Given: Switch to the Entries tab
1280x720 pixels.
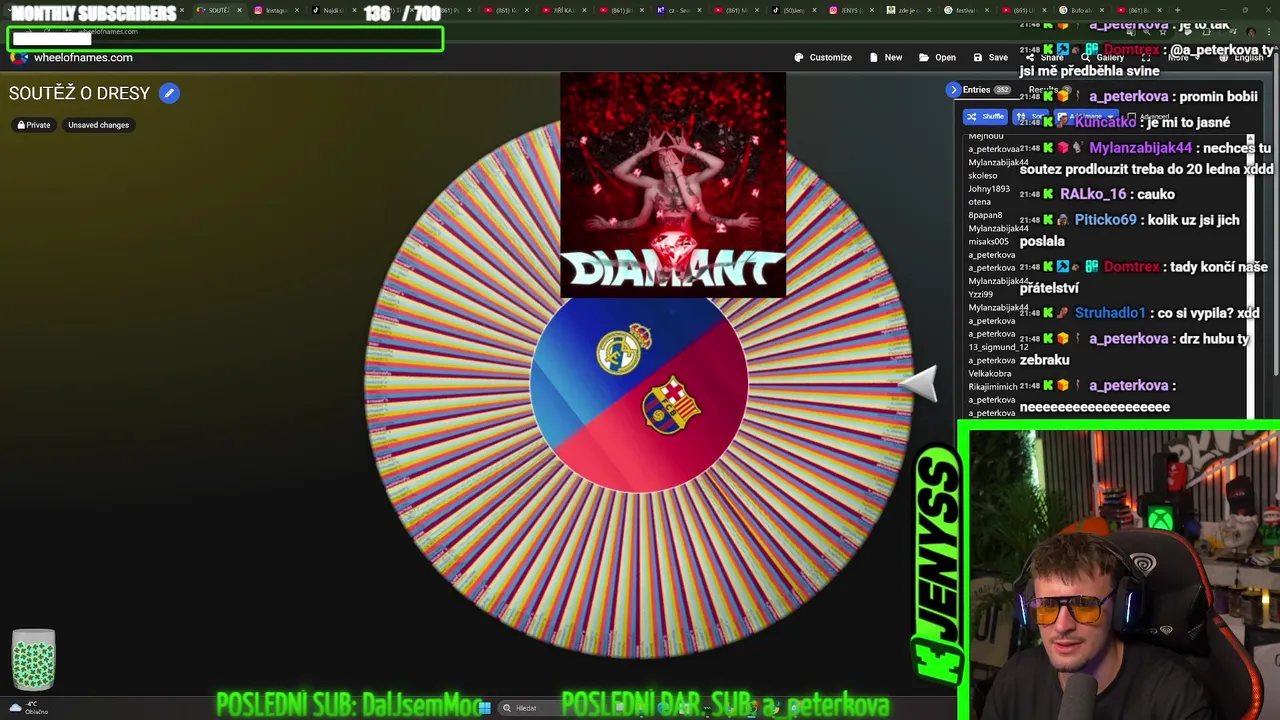Looking at the screenshot, I should 985,90.
